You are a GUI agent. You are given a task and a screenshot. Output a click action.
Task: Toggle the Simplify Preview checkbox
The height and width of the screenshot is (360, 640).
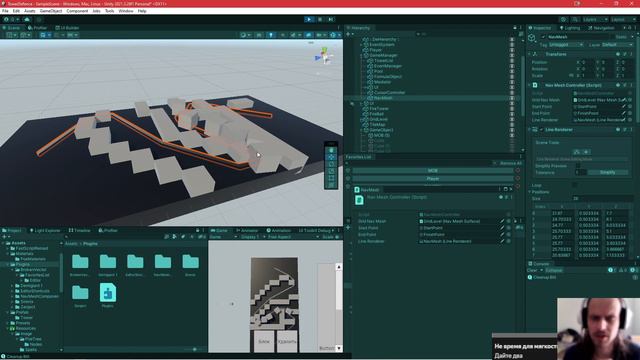578,166
